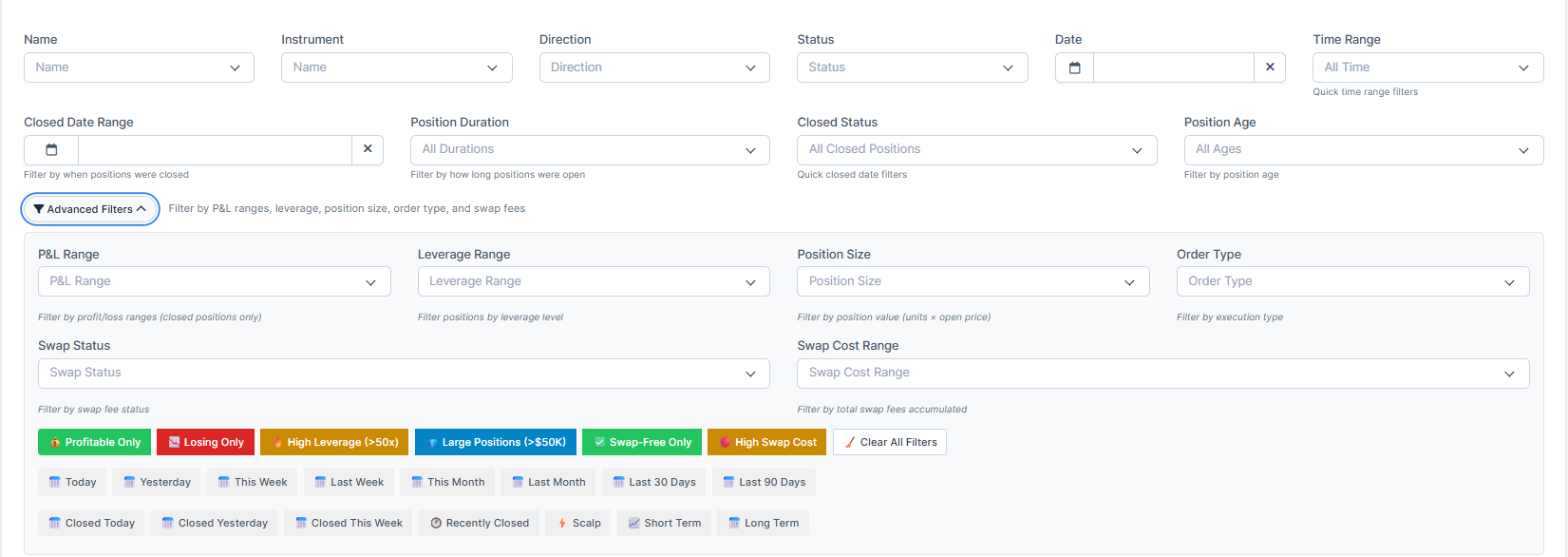Select the Scalp duration preset
The image size is (1568, 557).
pos(578,523)
